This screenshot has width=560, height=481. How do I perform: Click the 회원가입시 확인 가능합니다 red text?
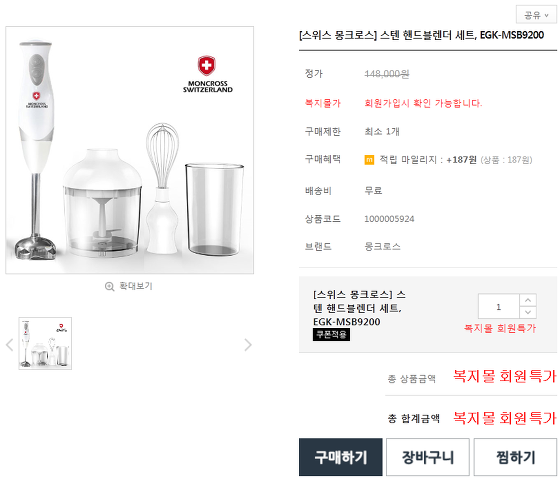(423, 103)
